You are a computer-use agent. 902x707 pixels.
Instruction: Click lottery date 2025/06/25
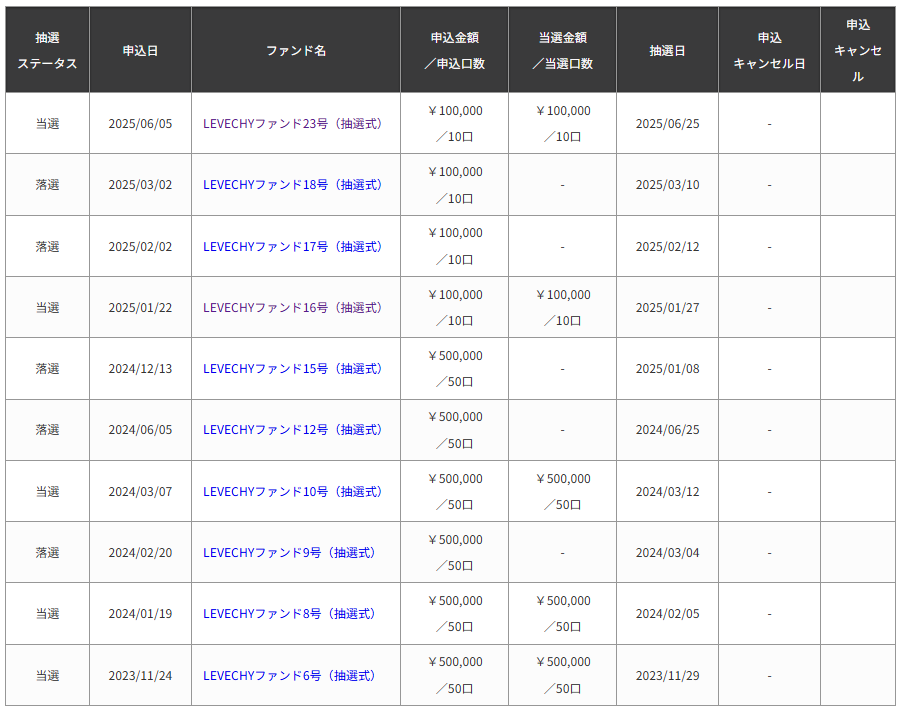(667, 124)
